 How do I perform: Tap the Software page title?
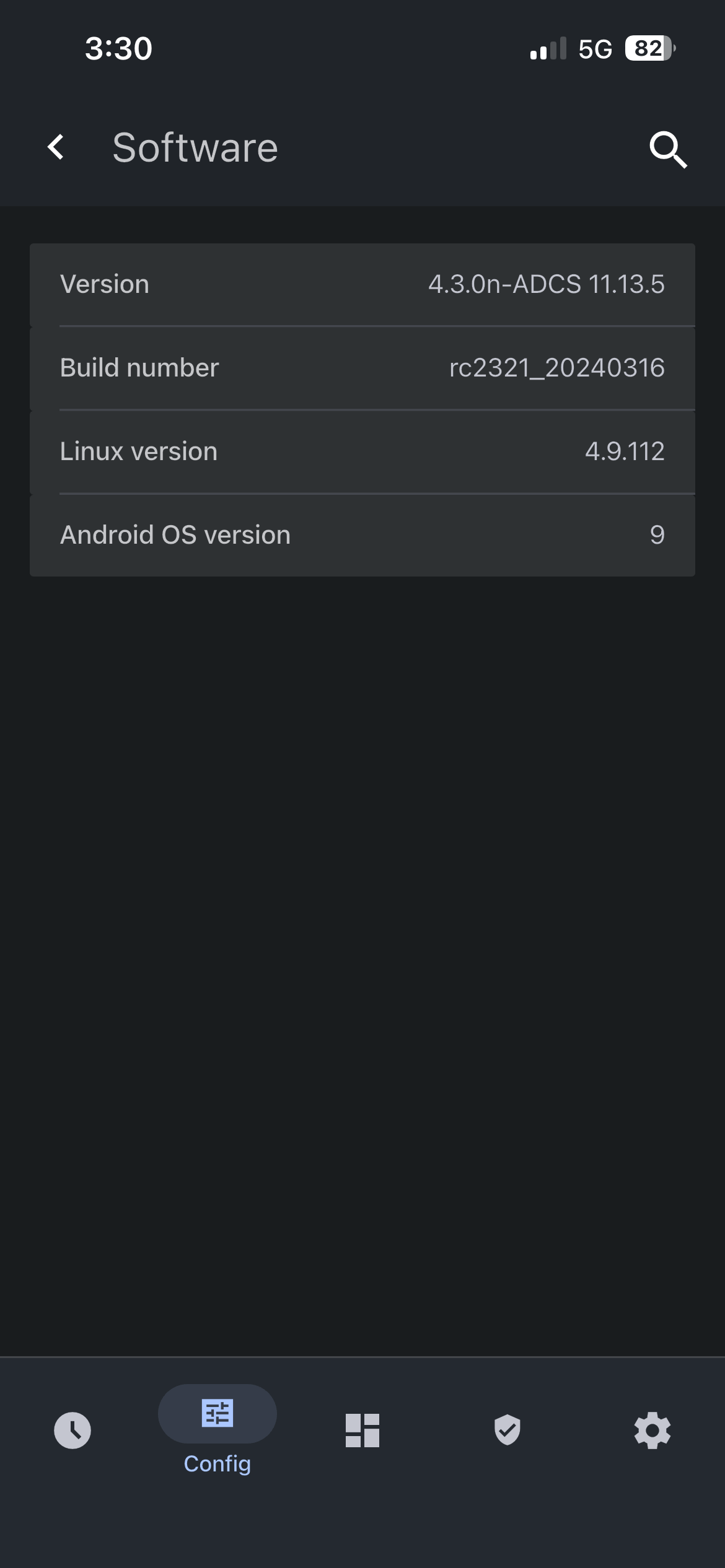pyautogui.click(x=195, y=148)
